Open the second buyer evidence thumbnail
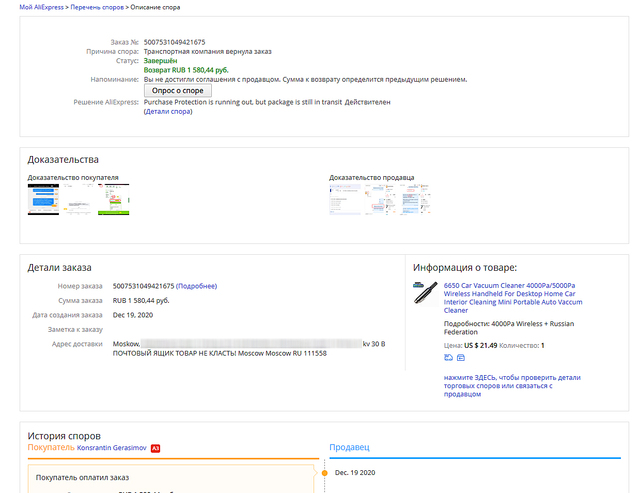 [78, 199]
